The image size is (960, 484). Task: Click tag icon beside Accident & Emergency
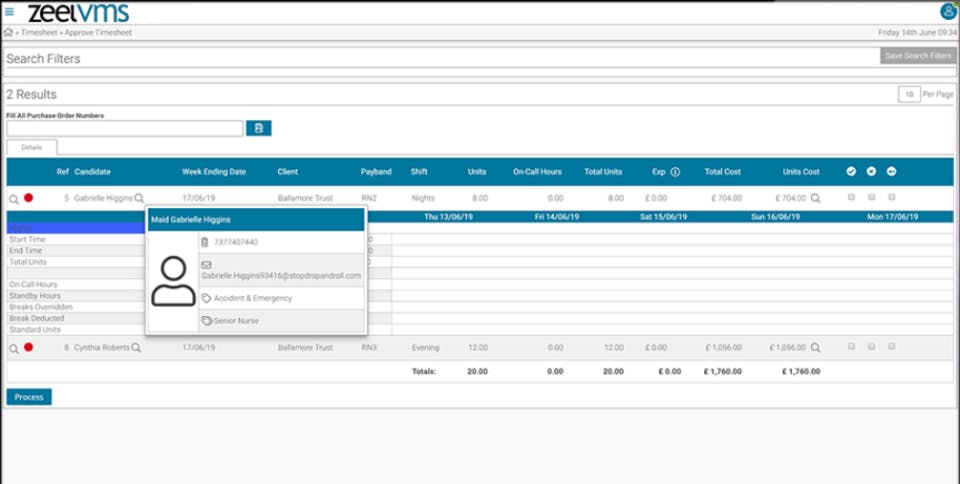(206, 299)
